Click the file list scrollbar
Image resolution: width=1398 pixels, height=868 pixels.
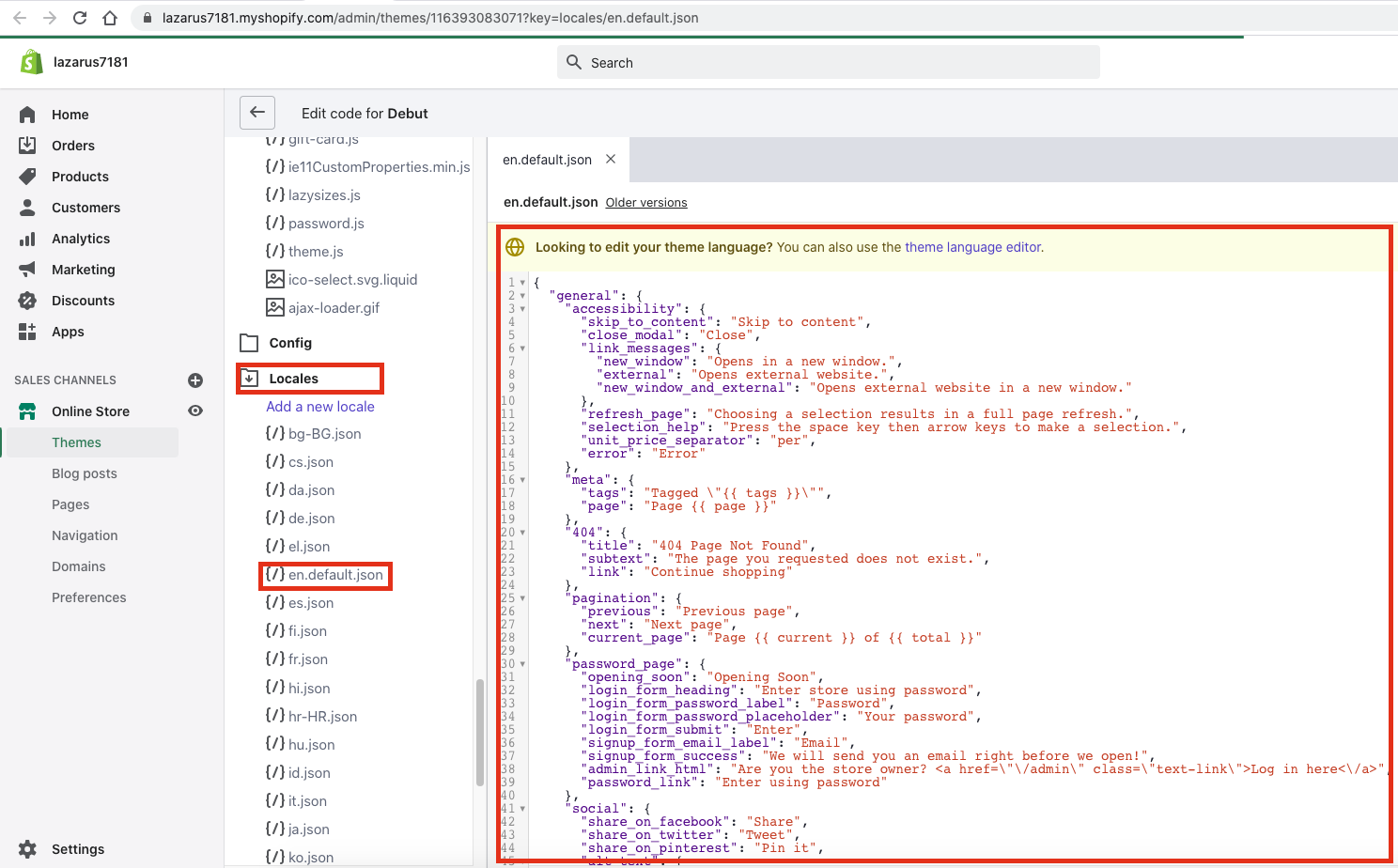tap(480, 733)
